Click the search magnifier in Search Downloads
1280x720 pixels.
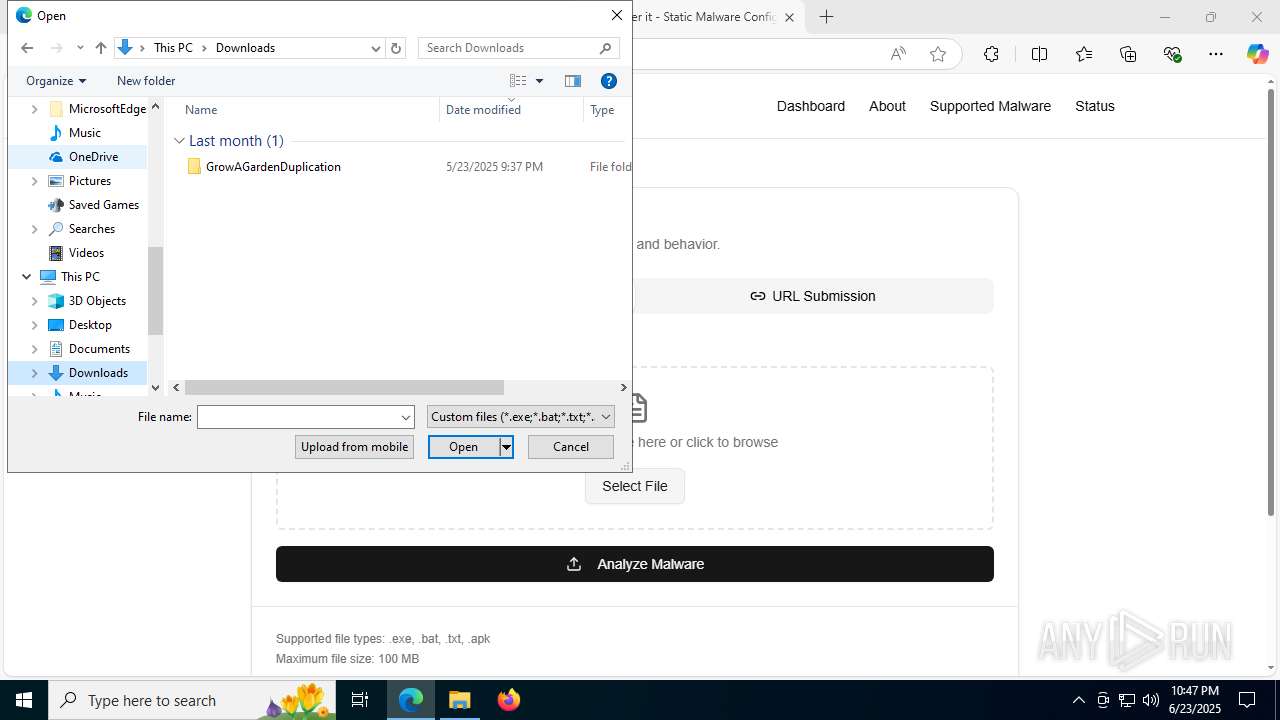(x=606, y=48)
